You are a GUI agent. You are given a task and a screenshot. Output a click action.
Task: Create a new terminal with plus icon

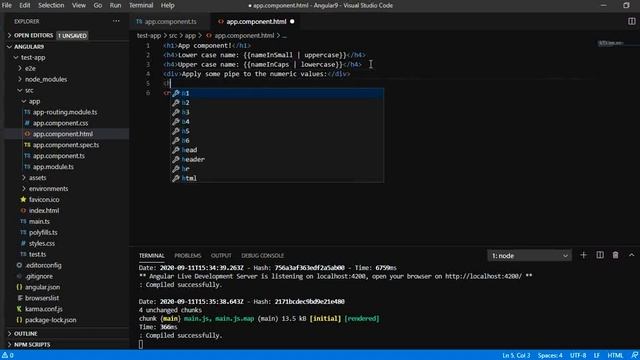(x=583, y=255)
